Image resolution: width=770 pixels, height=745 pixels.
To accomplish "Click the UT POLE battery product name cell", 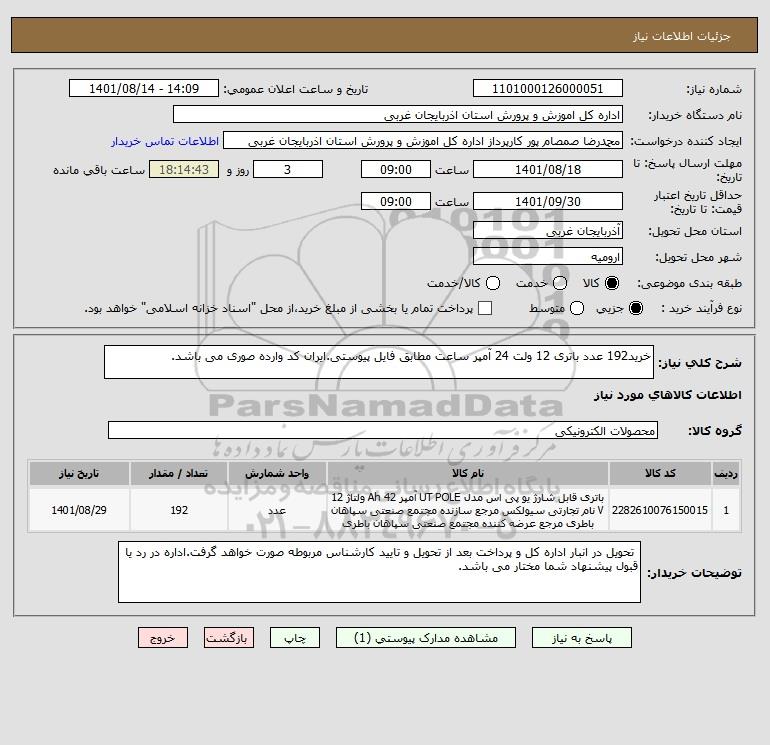I will 468,510.
